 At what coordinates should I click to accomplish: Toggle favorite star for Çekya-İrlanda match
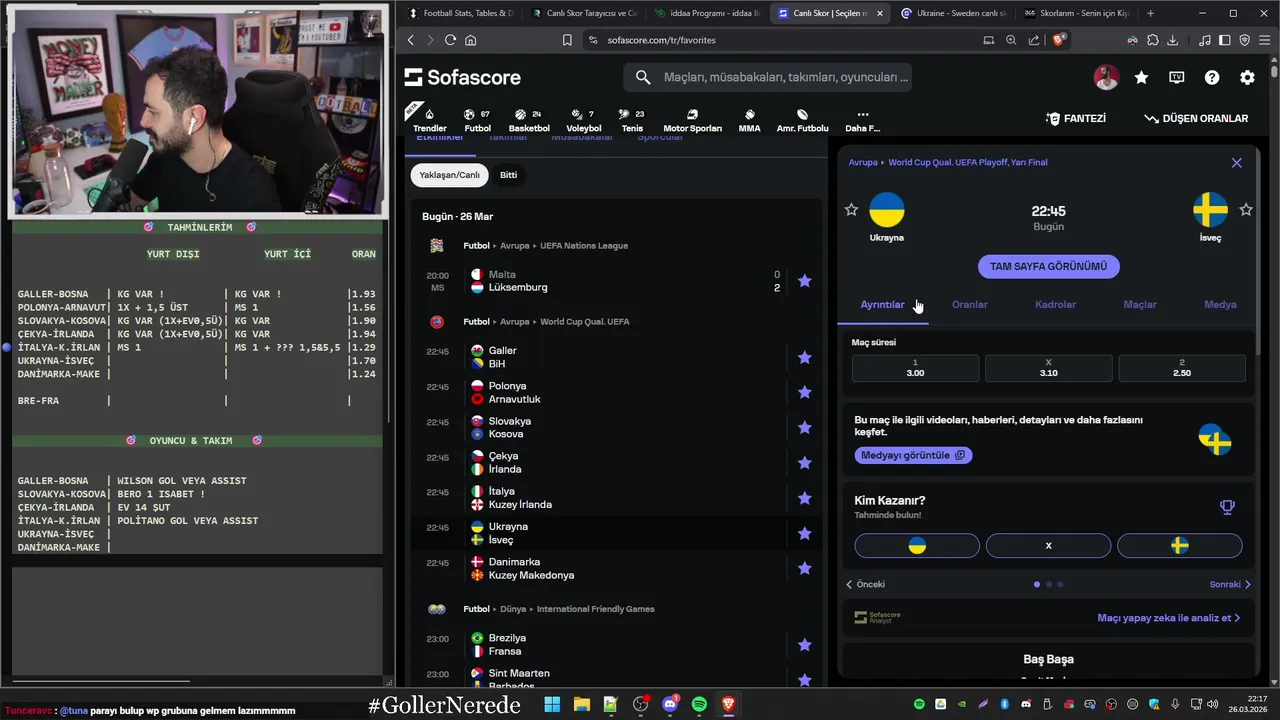(804, 462)
